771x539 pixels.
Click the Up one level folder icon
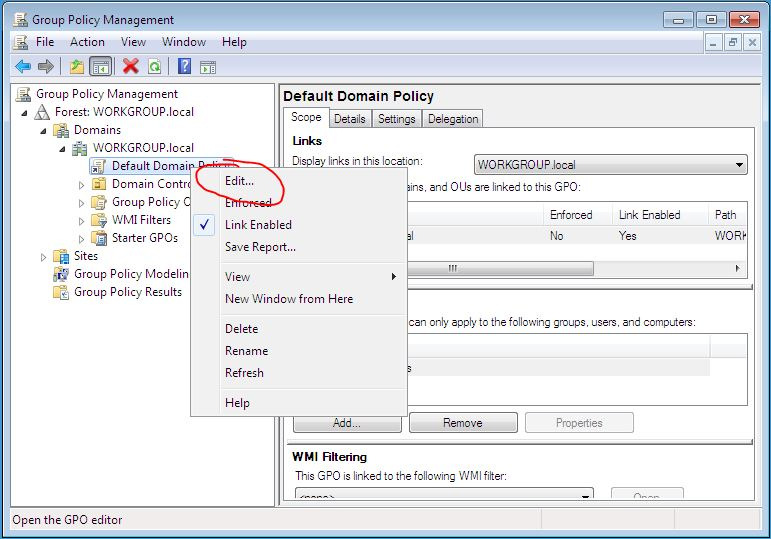tap(77, 67)
